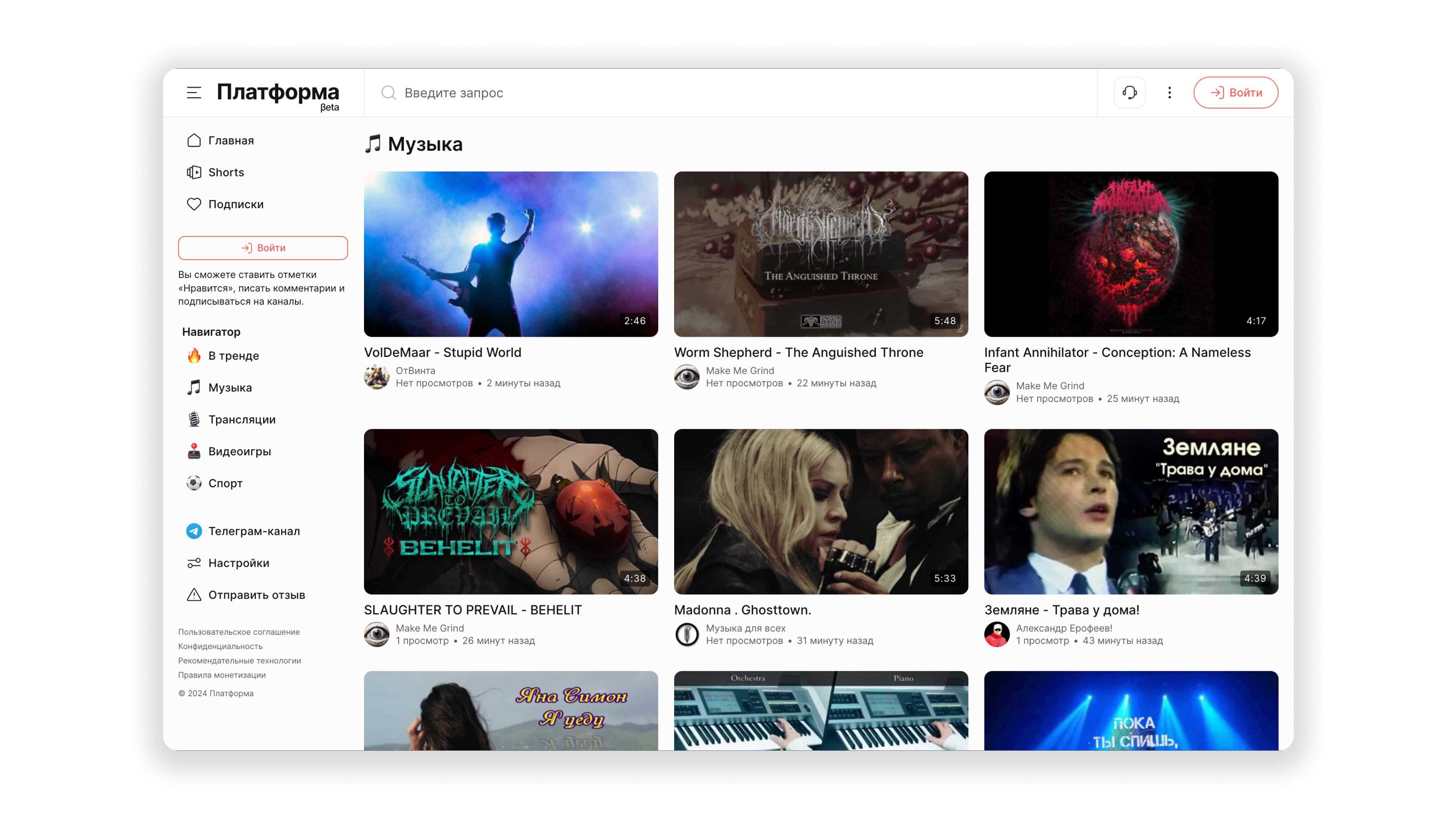Open Конфиденциальность link
This screenshot has height=819, width=1456.
pos(220,646)
